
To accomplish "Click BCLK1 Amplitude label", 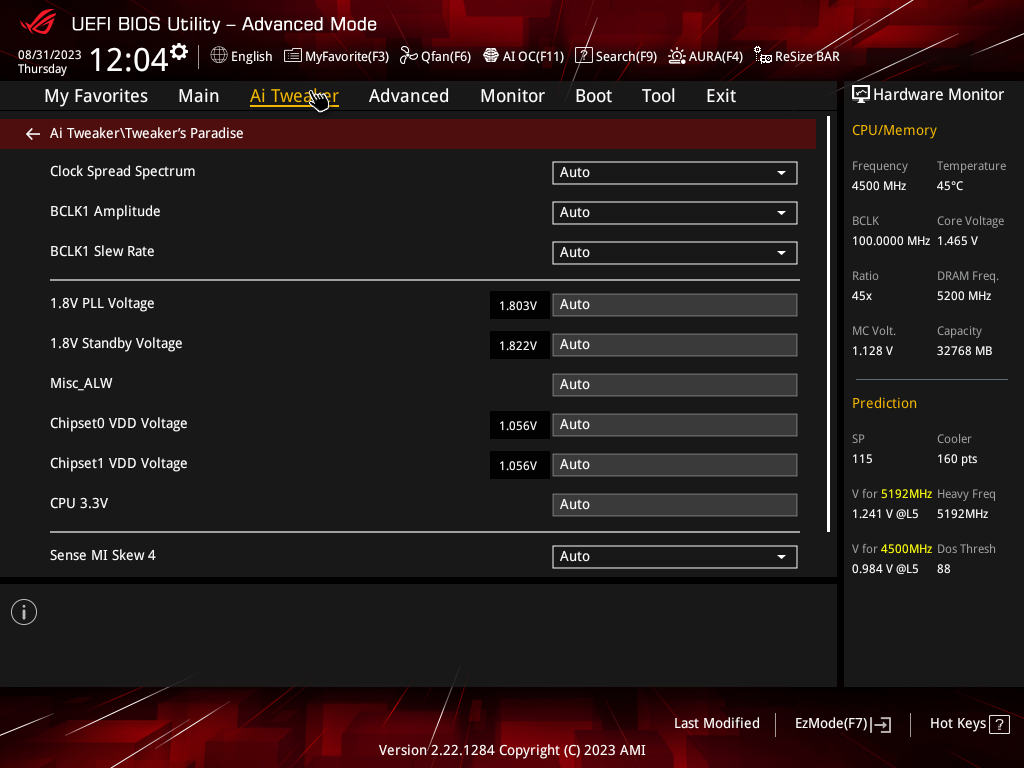I will (105, 211).
